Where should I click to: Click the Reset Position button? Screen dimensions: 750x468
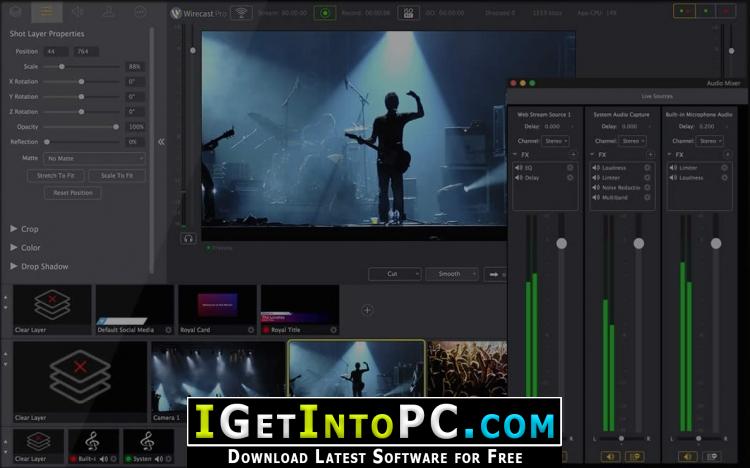point(73,193)
